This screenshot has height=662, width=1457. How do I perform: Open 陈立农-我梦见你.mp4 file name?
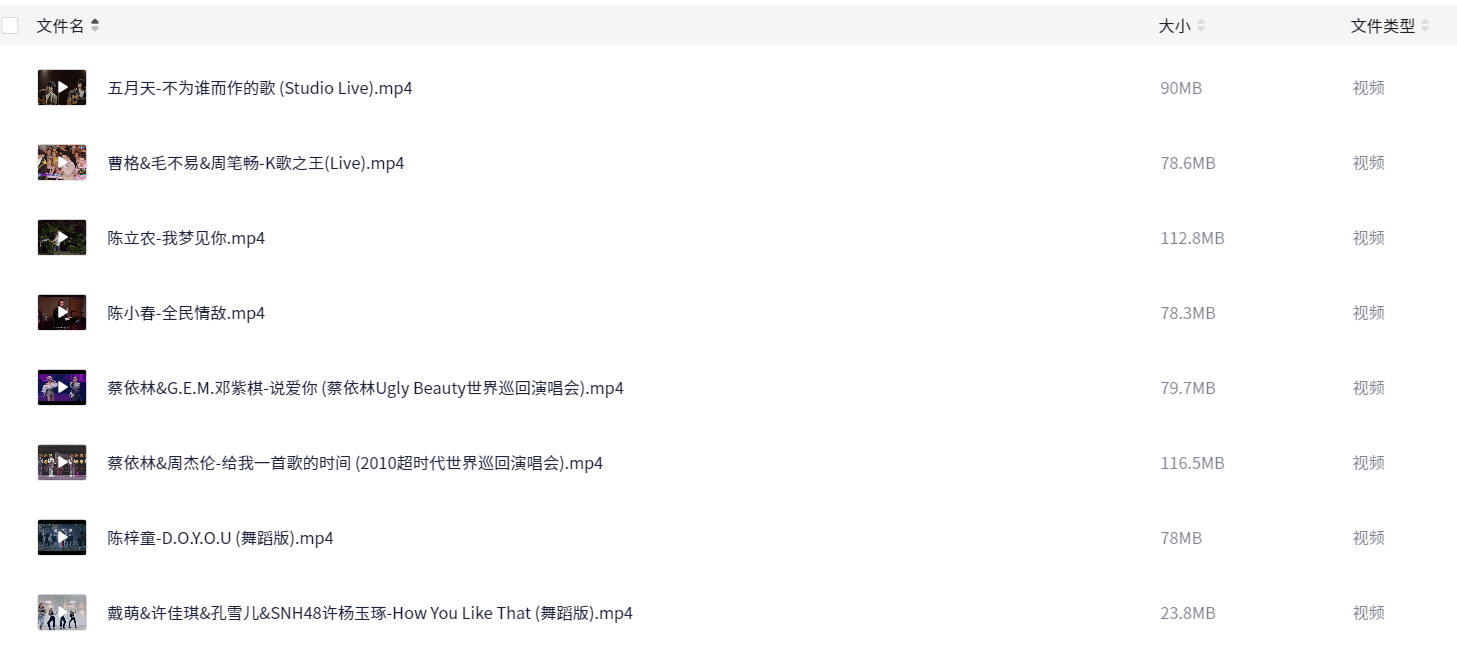(x=186, y=238)
